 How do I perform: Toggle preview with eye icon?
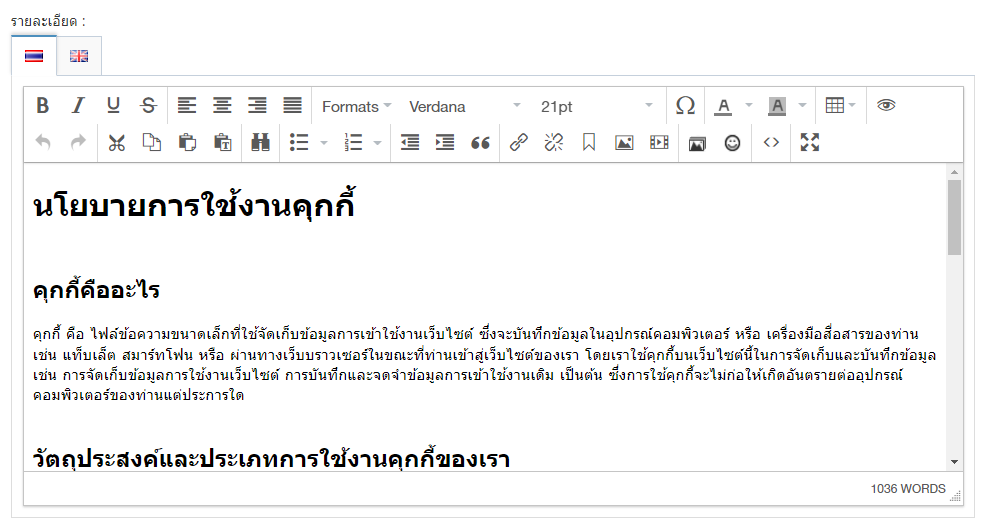coord(885,105)
